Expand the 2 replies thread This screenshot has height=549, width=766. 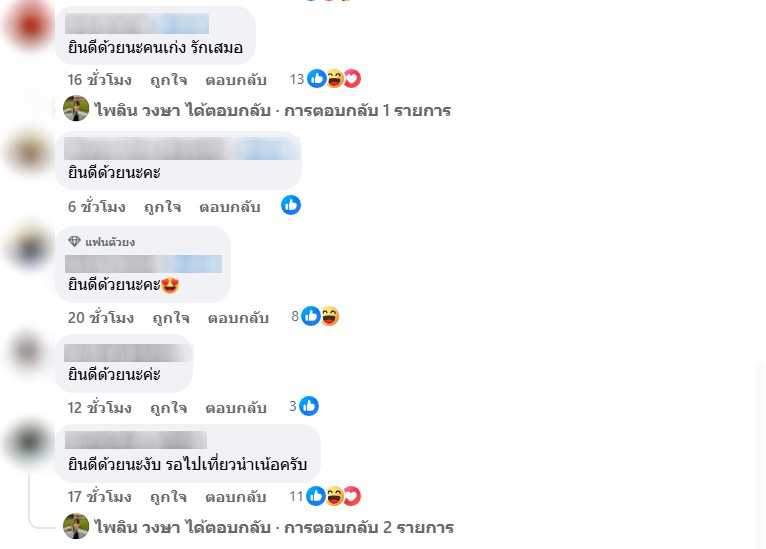274,528
